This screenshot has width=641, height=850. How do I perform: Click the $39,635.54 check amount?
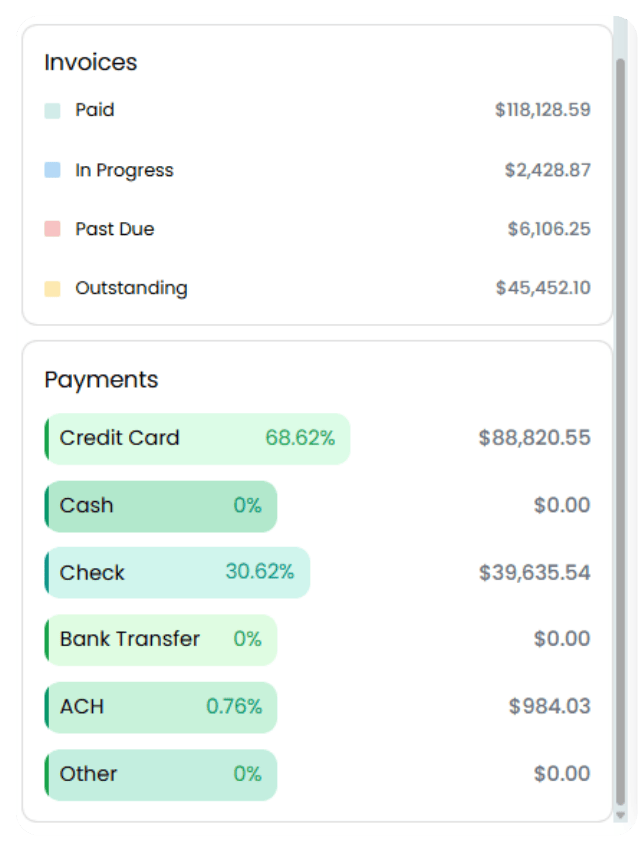(x=534, y=573)
